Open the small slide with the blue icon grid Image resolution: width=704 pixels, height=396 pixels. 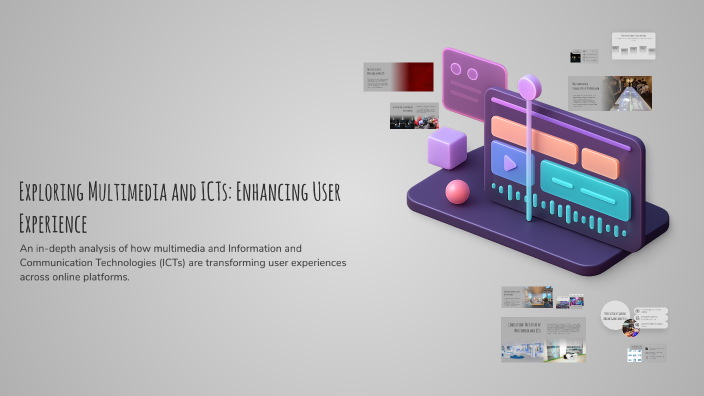coord(647,353)
